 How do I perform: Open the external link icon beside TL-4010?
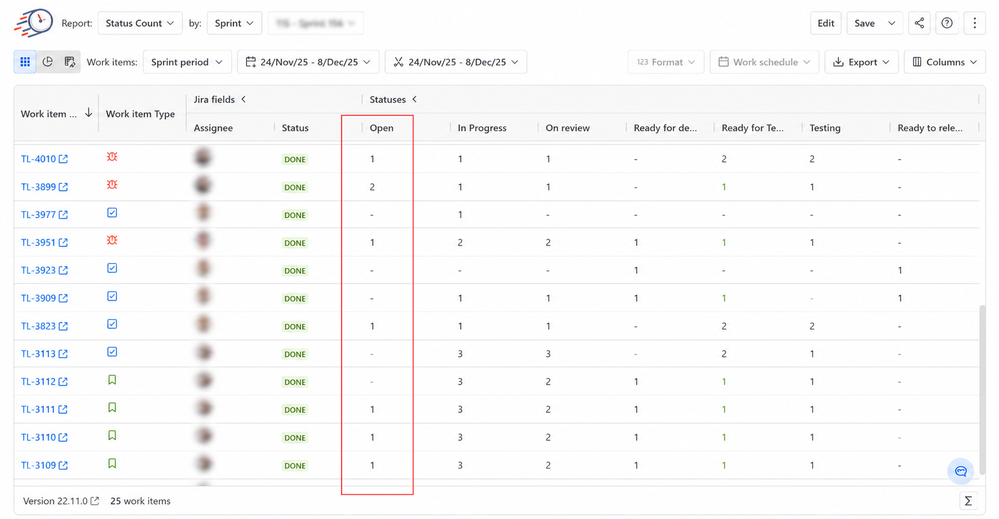[63, 159]
